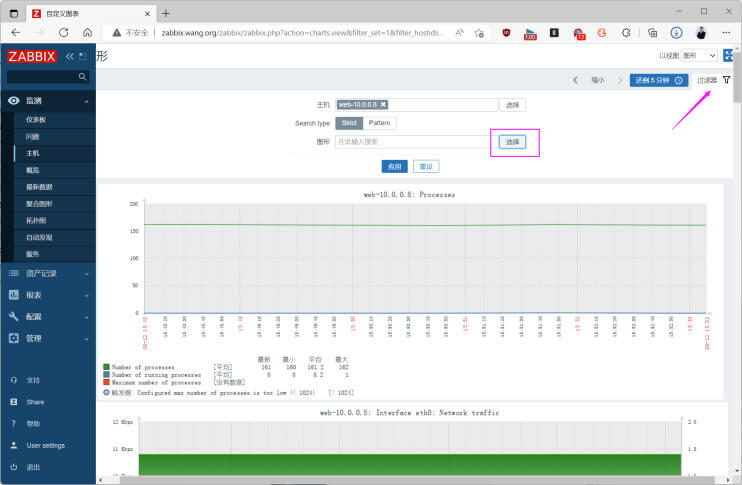The image size is (742, 485).
Task: Click the browser home icon
Action: click(x=88, y=33)
